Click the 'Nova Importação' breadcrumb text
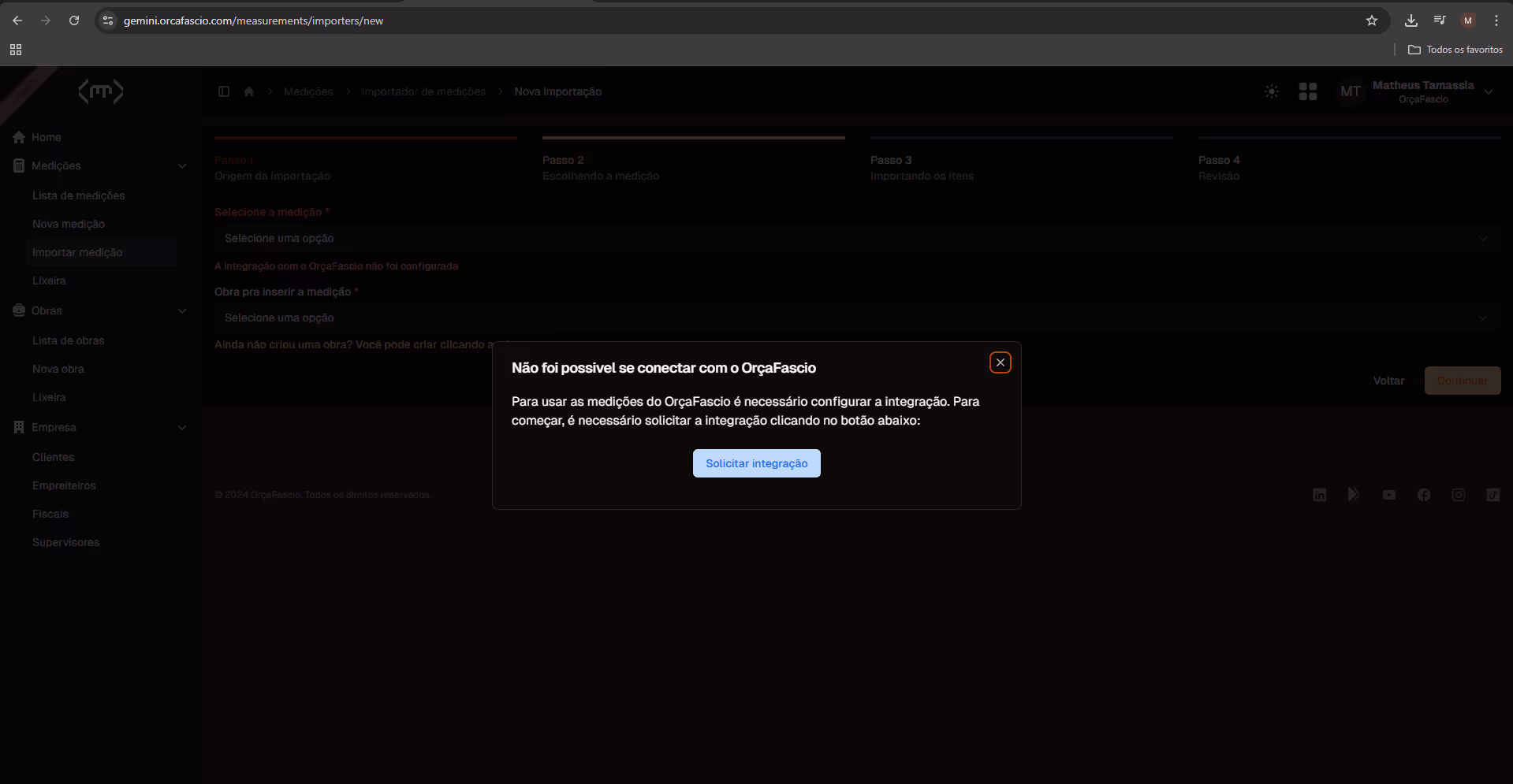Viewport: 1513px width, 784px height. click(558, 91)
